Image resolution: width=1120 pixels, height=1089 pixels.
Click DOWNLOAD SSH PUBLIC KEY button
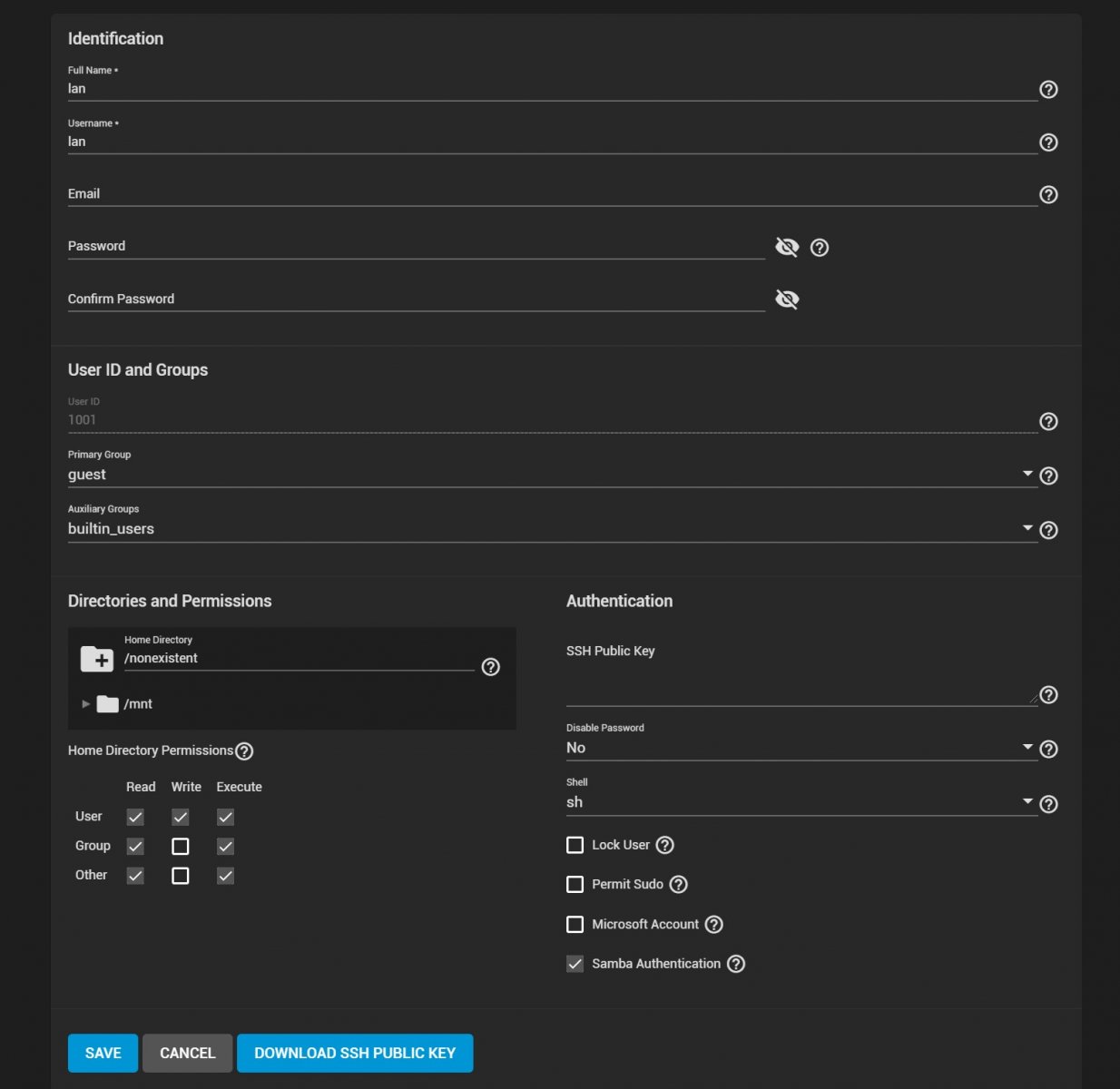pyautogui.click(x=355, y=1053)
